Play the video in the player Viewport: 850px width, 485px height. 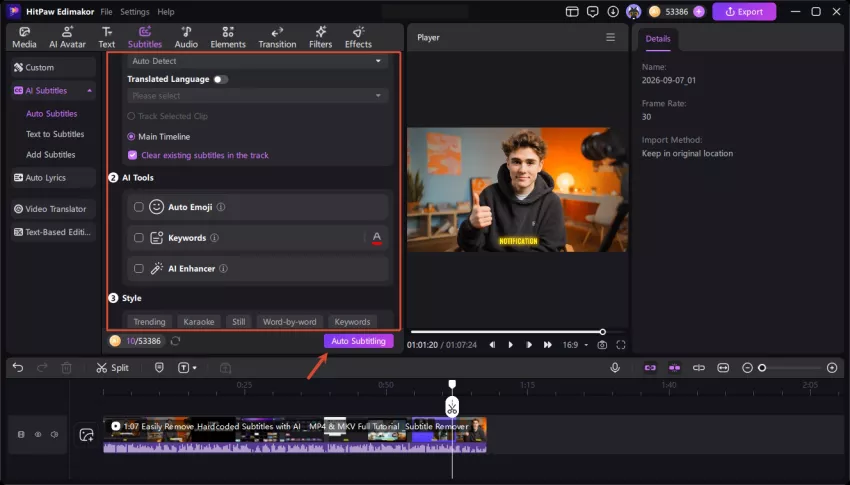coord(510,345)
